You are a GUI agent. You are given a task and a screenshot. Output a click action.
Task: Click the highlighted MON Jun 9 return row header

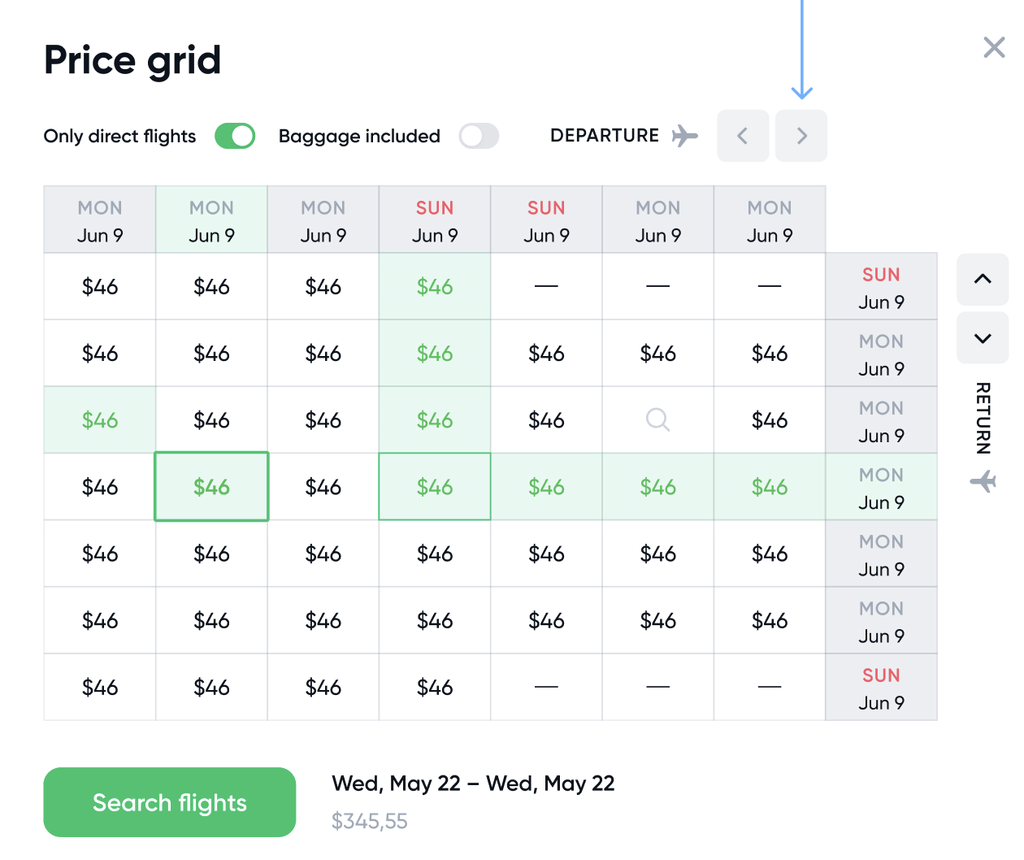click(882, 487)
